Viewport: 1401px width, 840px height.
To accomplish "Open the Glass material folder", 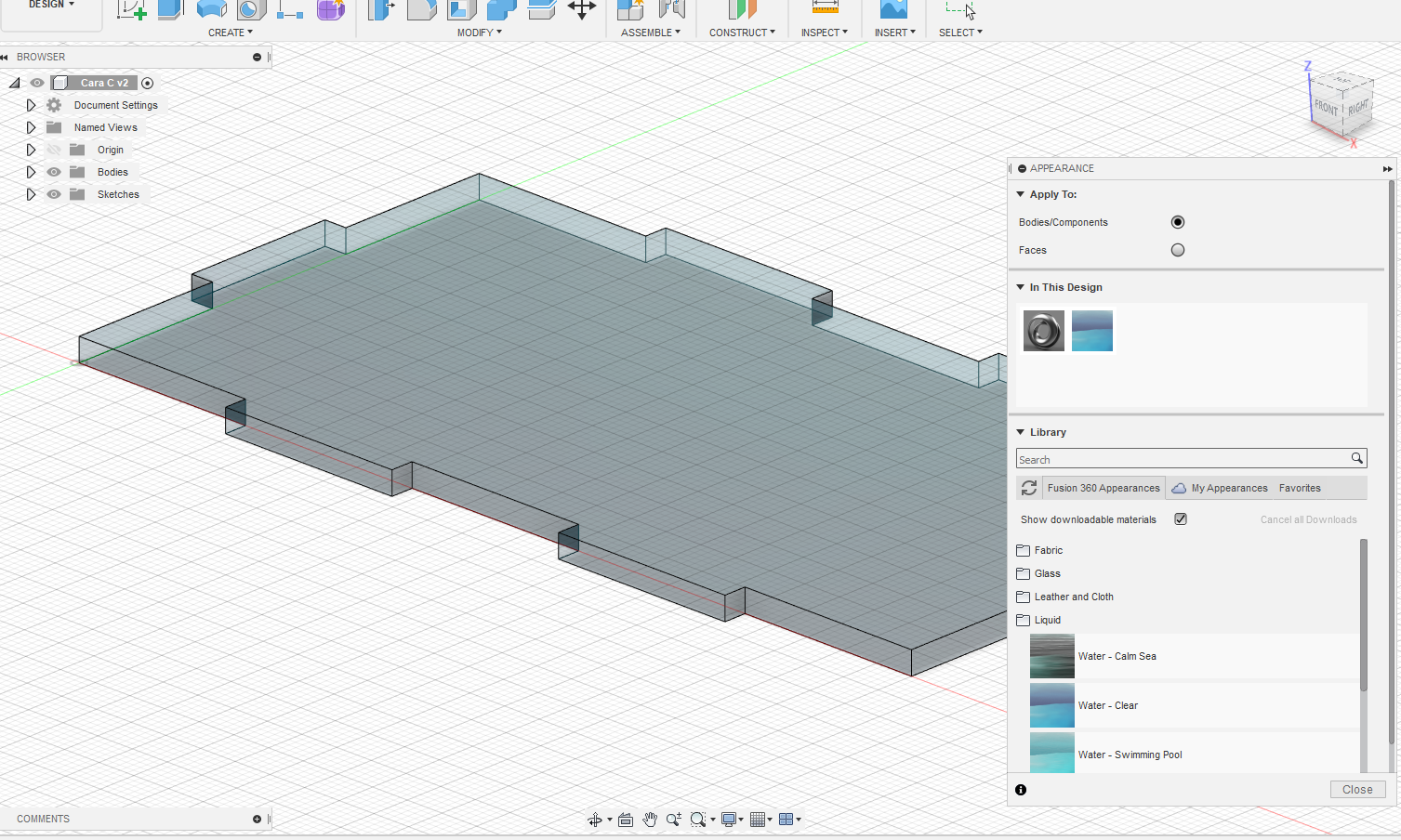I will point(1047,573).
